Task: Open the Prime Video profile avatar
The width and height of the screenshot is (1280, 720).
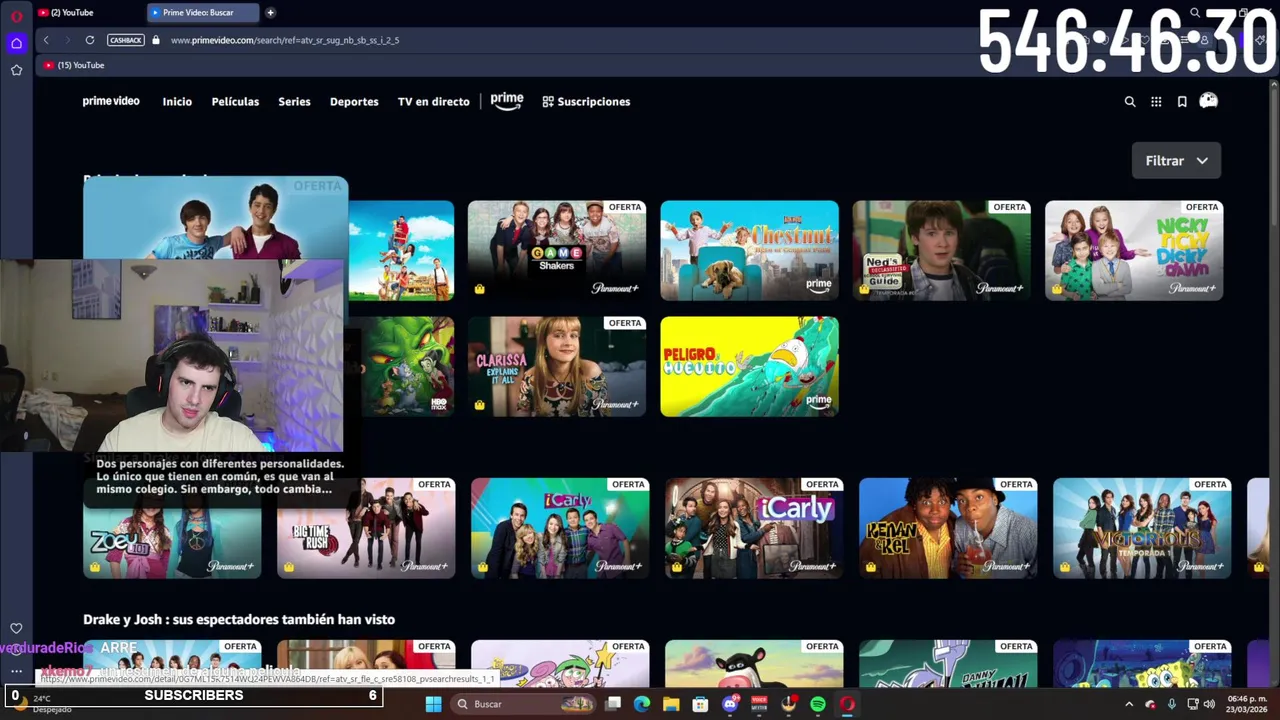Action: pos(1208,100)
